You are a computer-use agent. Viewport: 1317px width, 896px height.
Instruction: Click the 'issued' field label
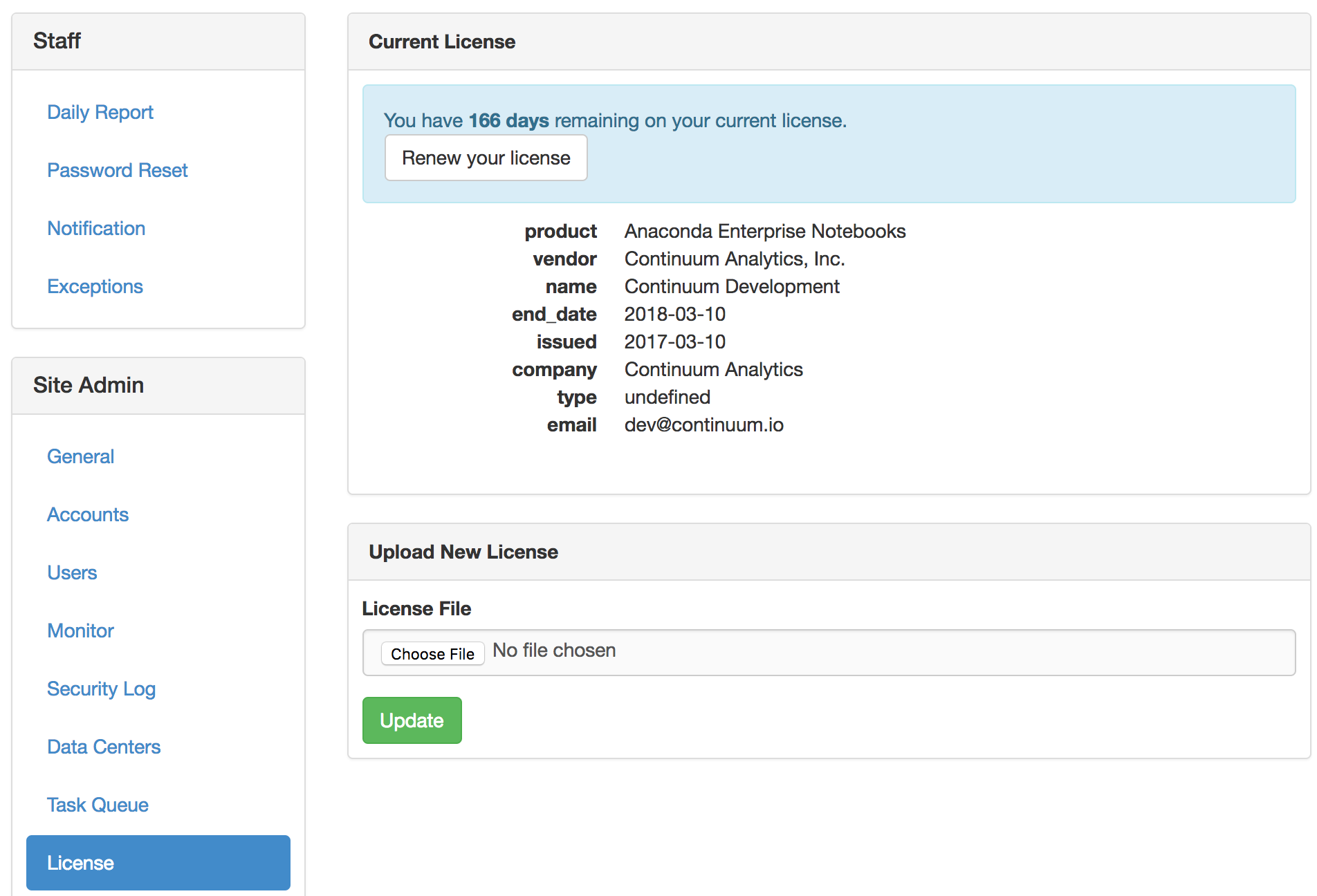tap(567, 342)
